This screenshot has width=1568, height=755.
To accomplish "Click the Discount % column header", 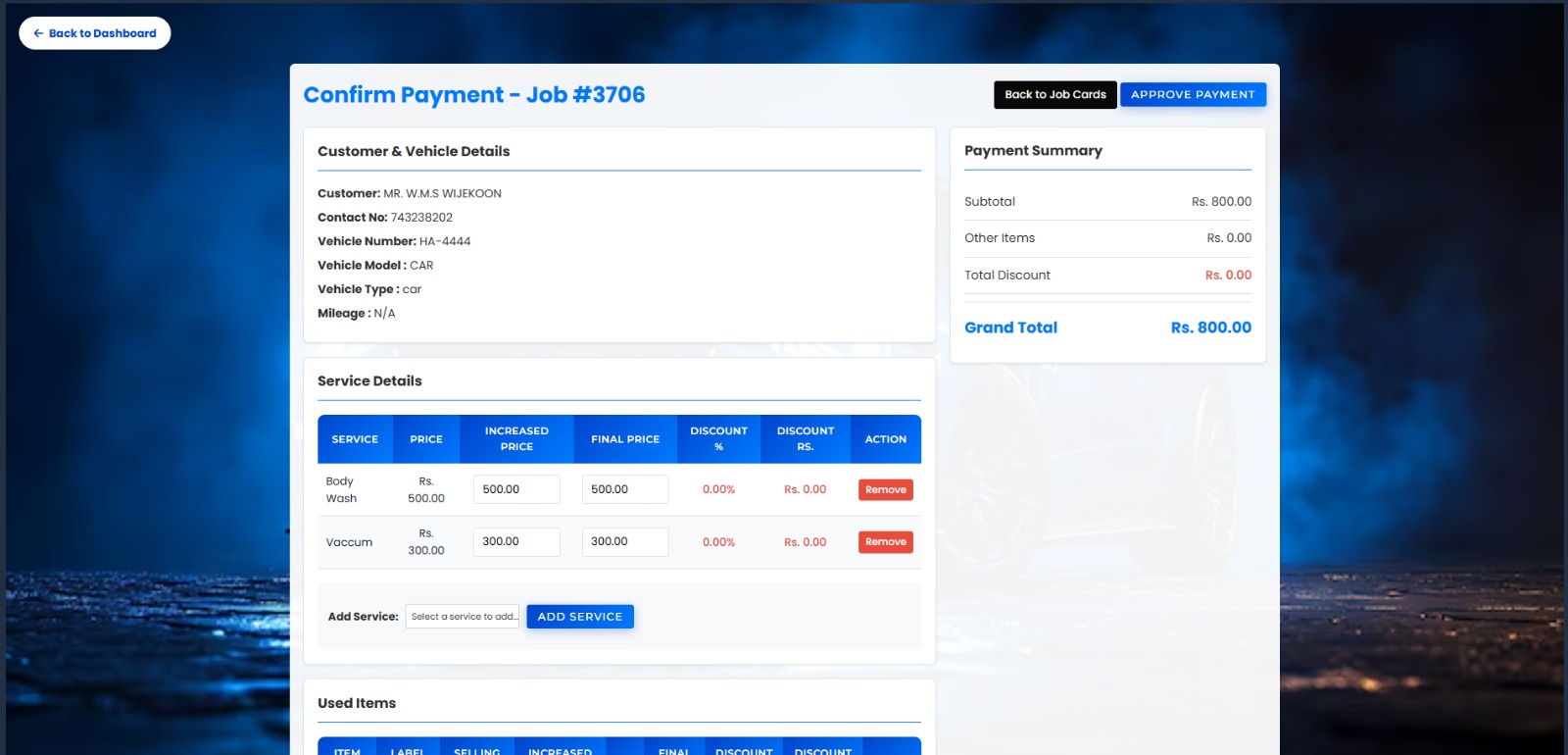I will [718, 439].
